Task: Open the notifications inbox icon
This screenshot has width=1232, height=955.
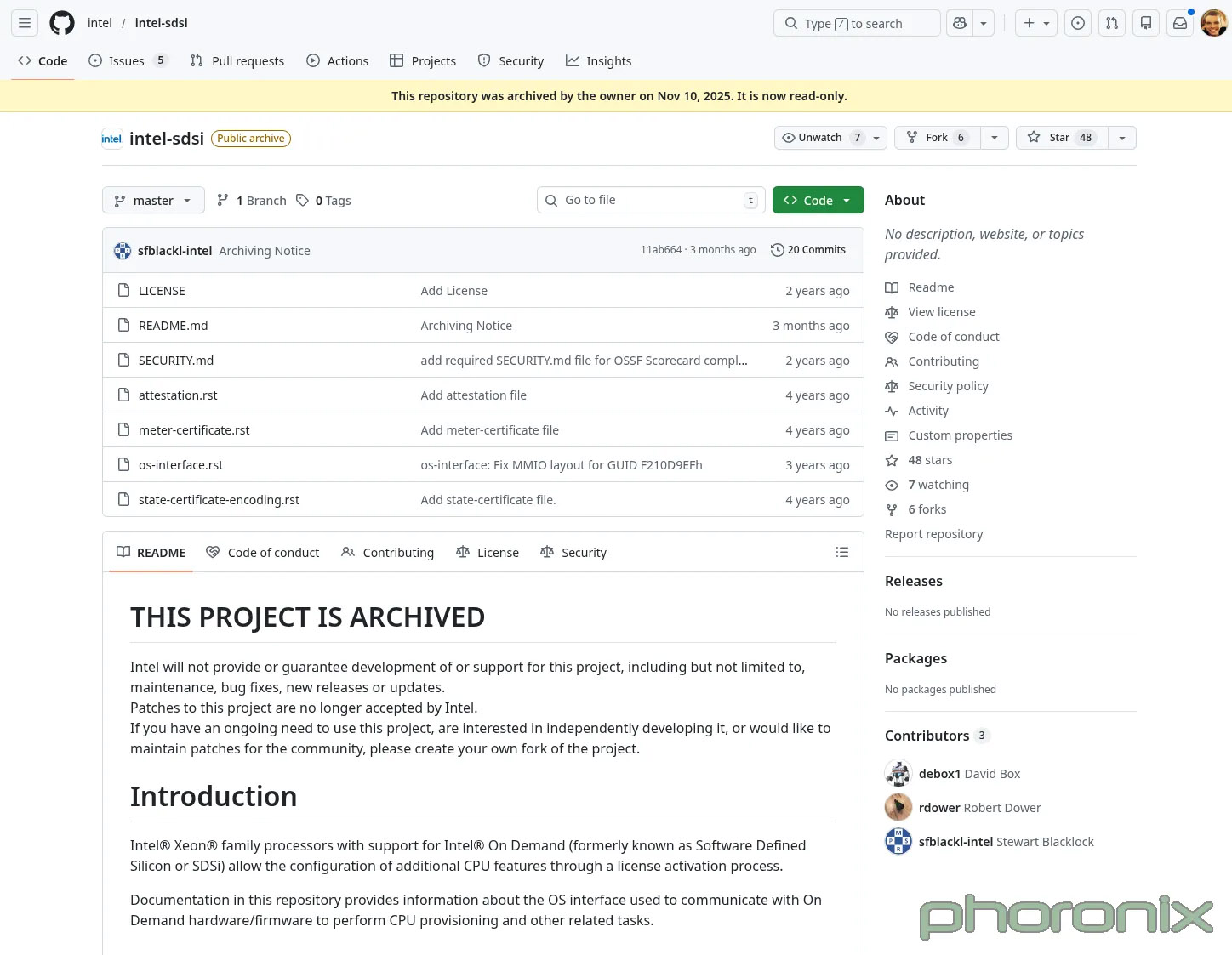Action: [x=1180, y=23]
